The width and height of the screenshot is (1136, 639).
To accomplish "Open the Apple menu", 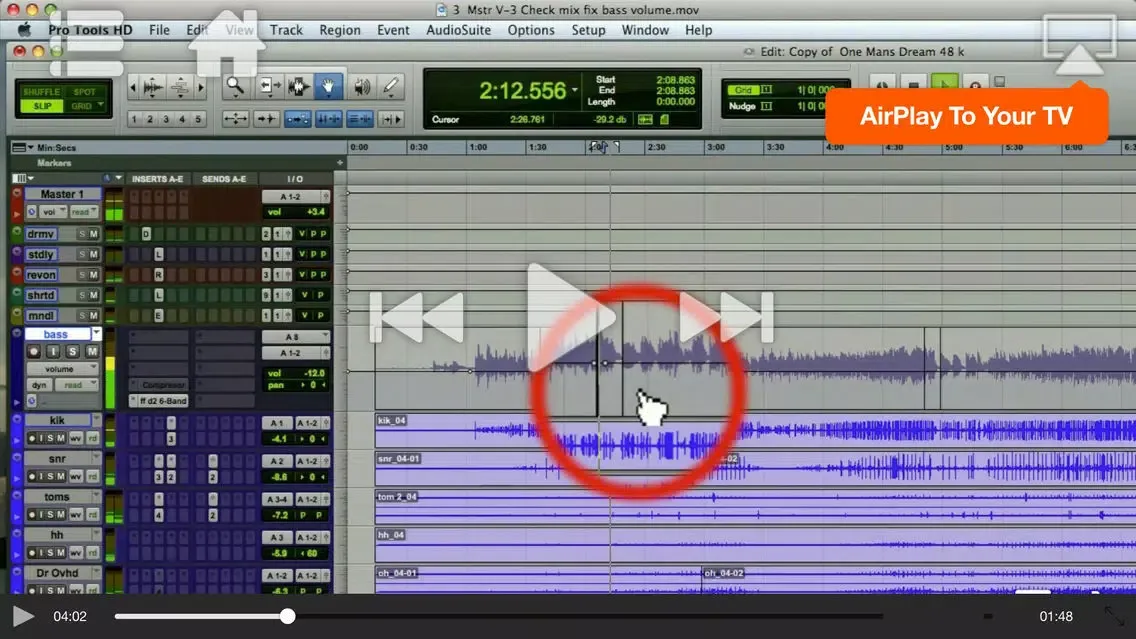I will coord(24,30).
